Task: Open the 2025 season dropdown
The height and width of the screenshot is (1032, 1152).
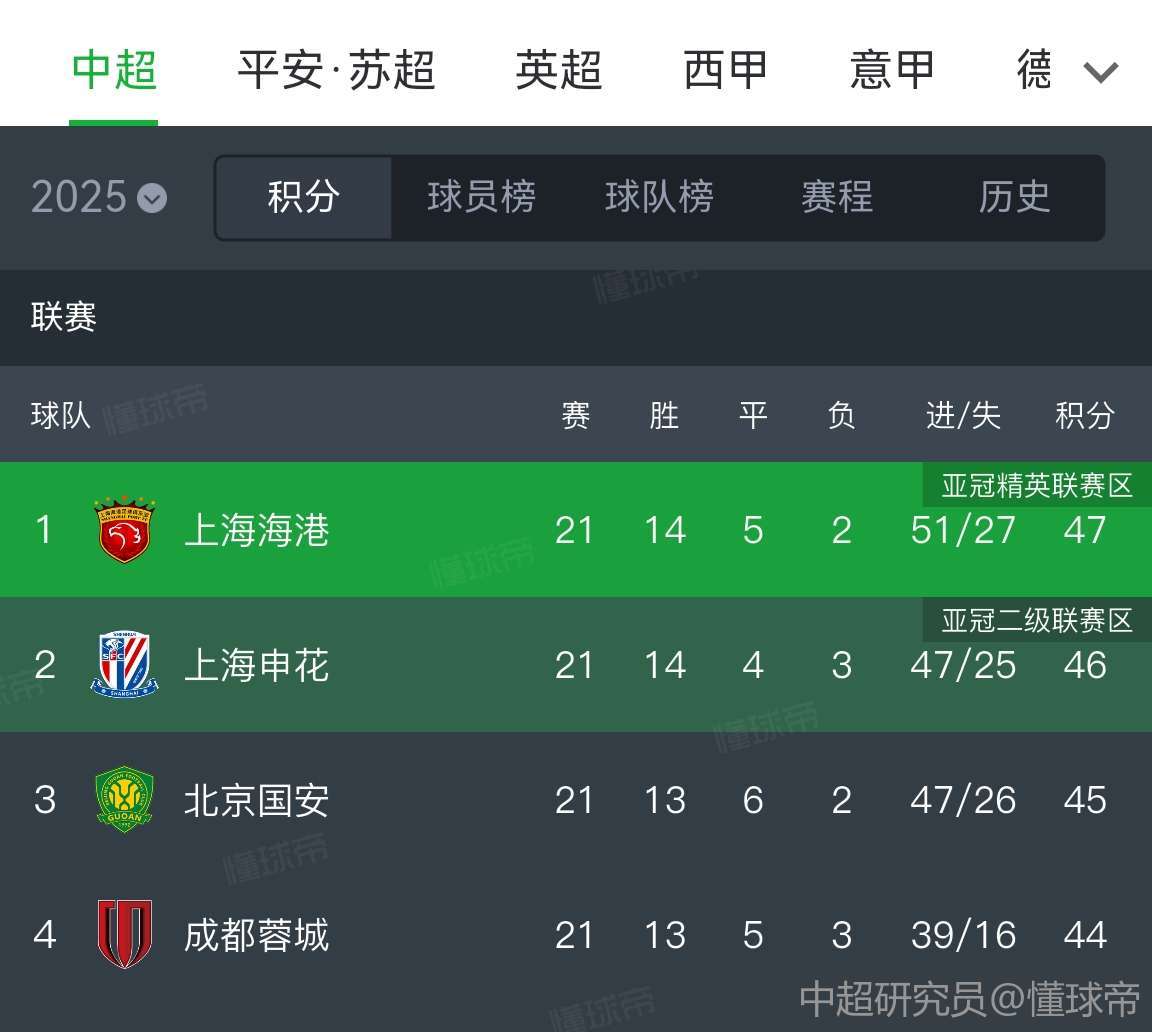Action: pos(98,197)
